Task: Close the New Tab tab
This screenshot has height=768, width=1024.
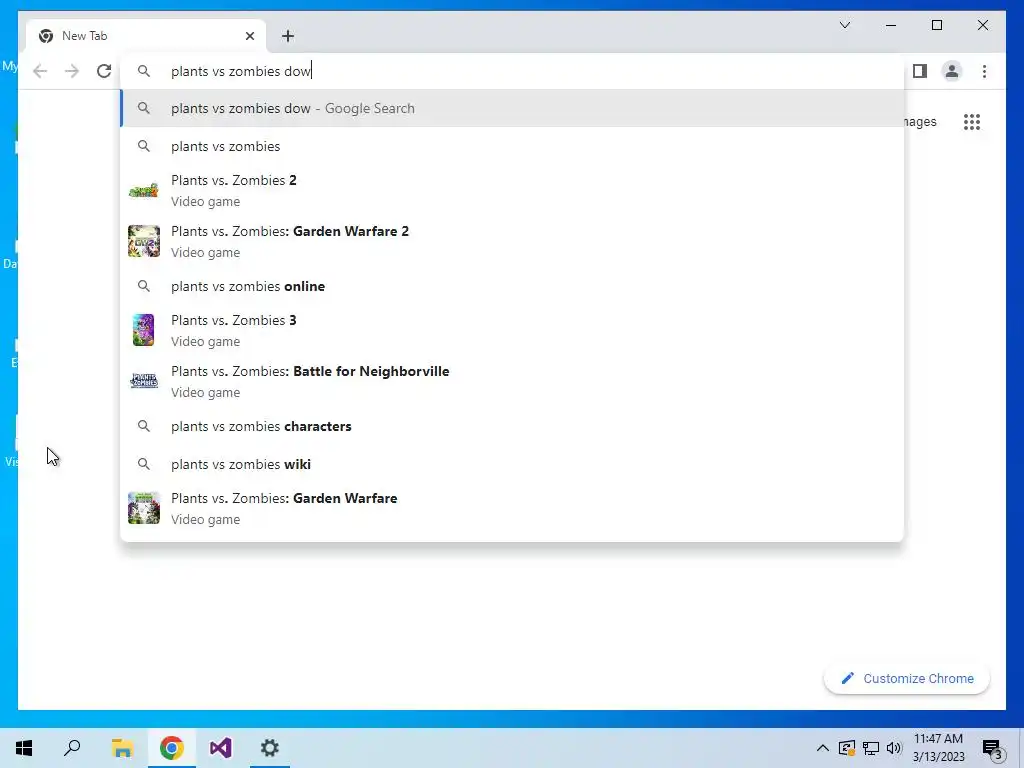Action: tap(249, 36)
